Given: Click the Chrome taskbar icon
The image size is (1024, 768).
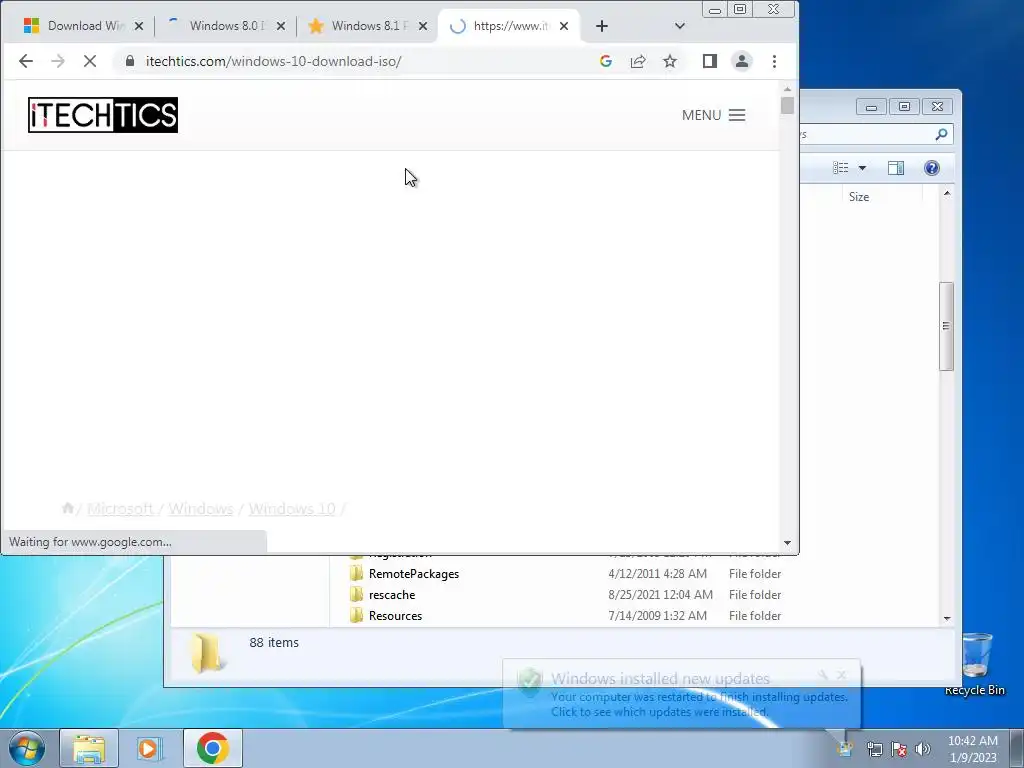Looking at the screenshot, I should pyautogui.click(x=212, y=748).
